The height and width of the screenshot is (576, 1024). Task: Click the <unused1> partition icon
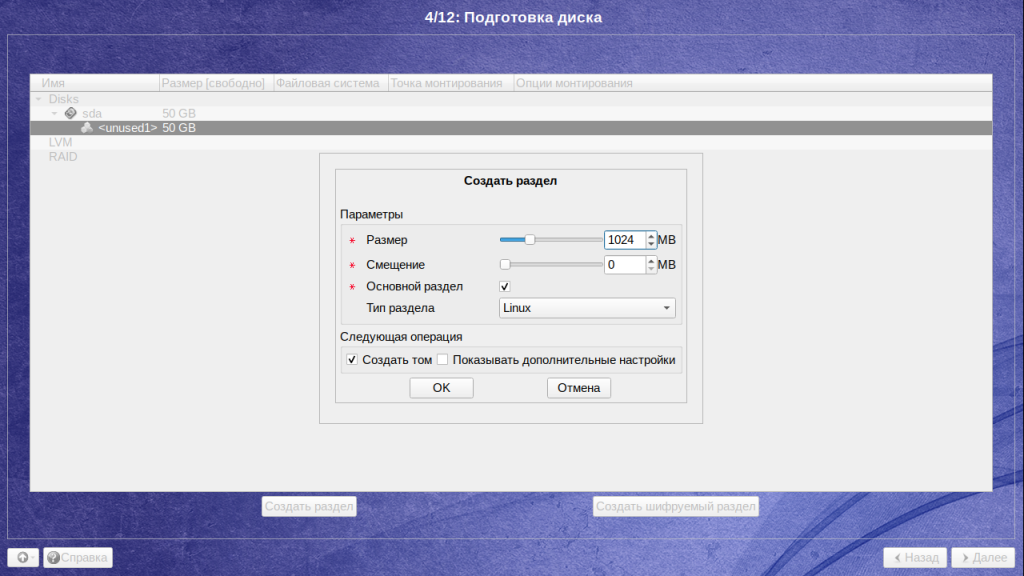click(x=87, y=127)
